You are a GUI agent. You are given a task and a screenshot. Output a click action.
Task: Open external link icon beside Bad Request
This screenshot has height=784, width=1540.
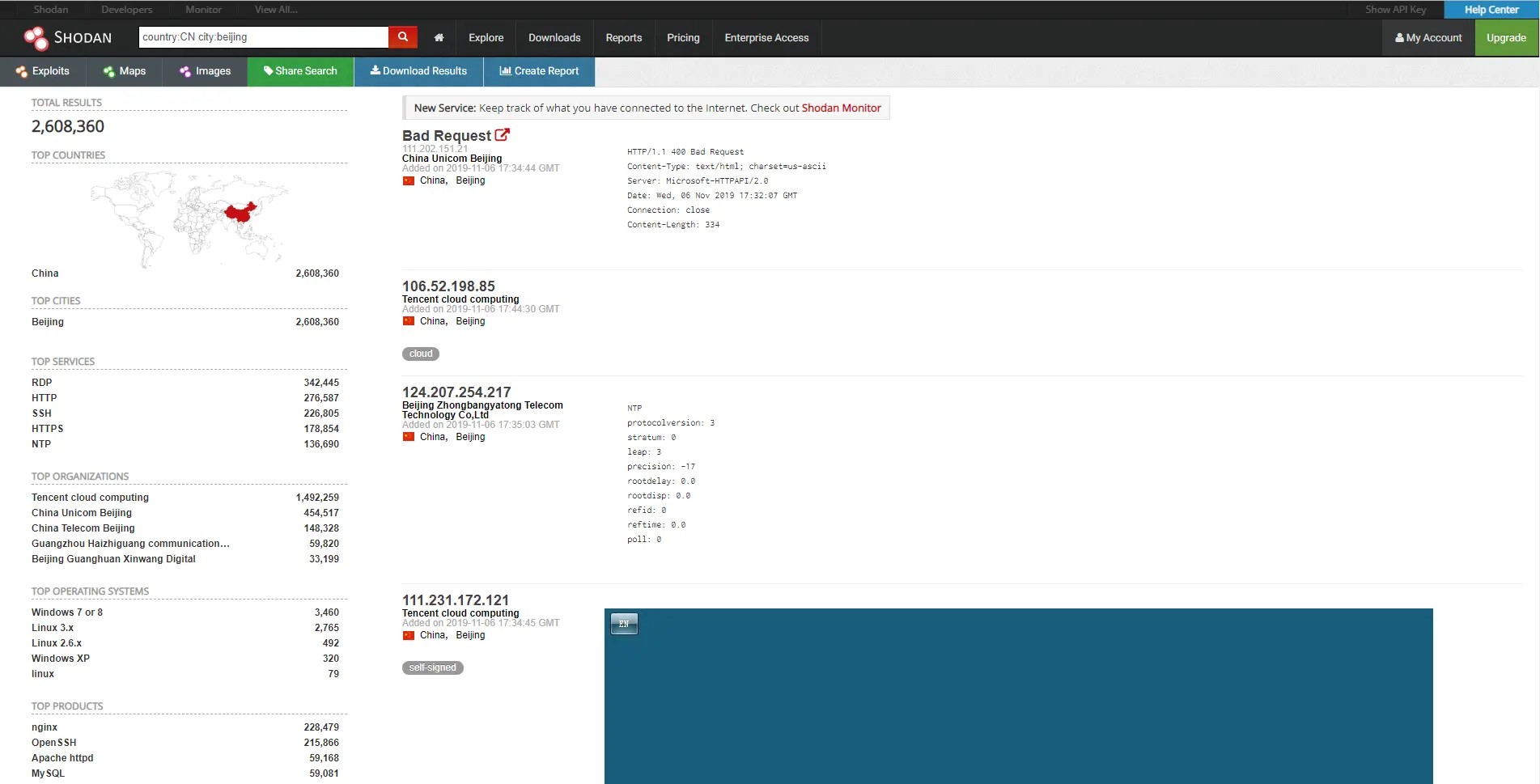point(503,135)
